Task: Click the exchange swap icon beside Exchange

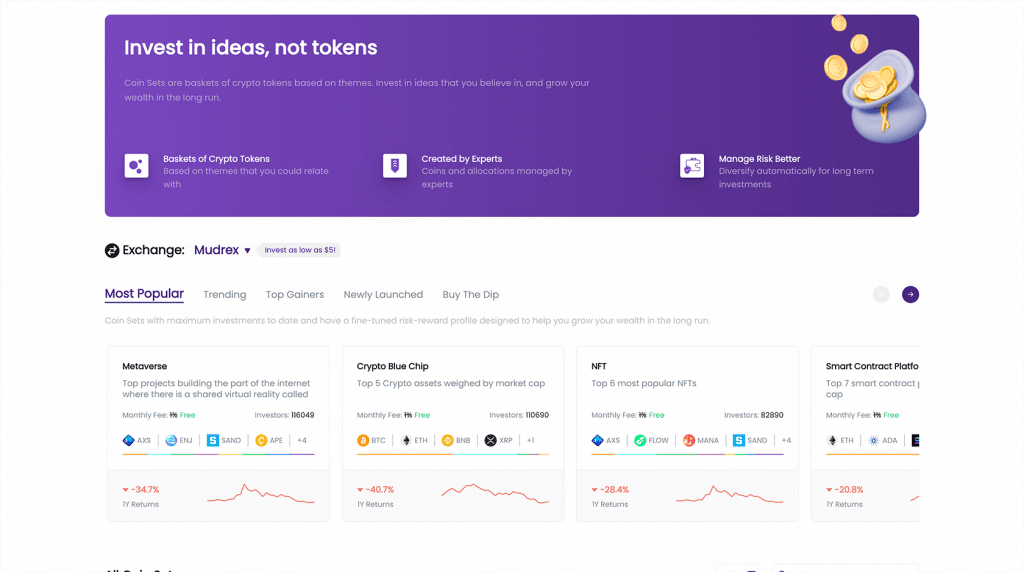Action: 112,250
